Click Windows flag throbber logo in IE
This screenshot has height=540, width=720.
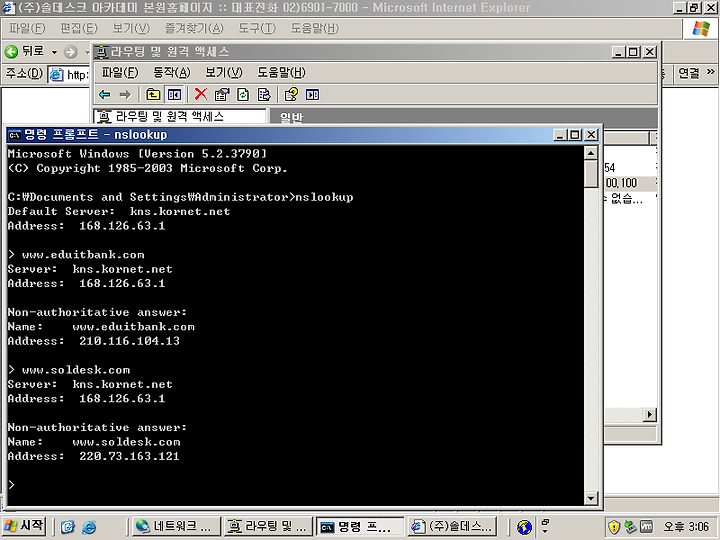coord(701,29)
